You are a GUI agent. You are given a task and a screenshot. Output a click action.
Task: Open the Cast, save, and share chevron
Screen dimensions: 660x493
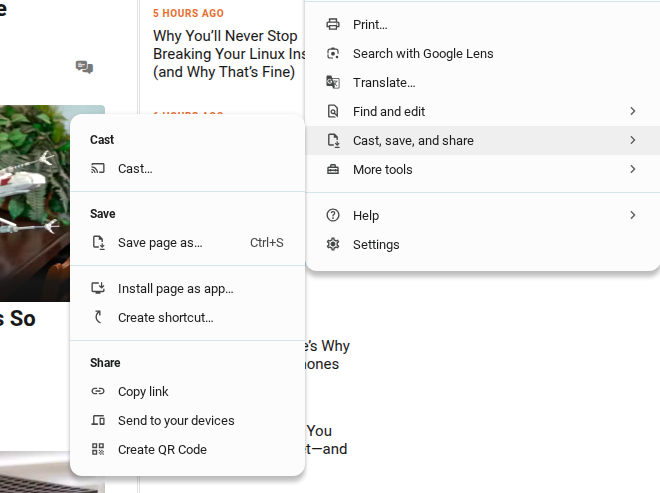[x=633, y=140]
